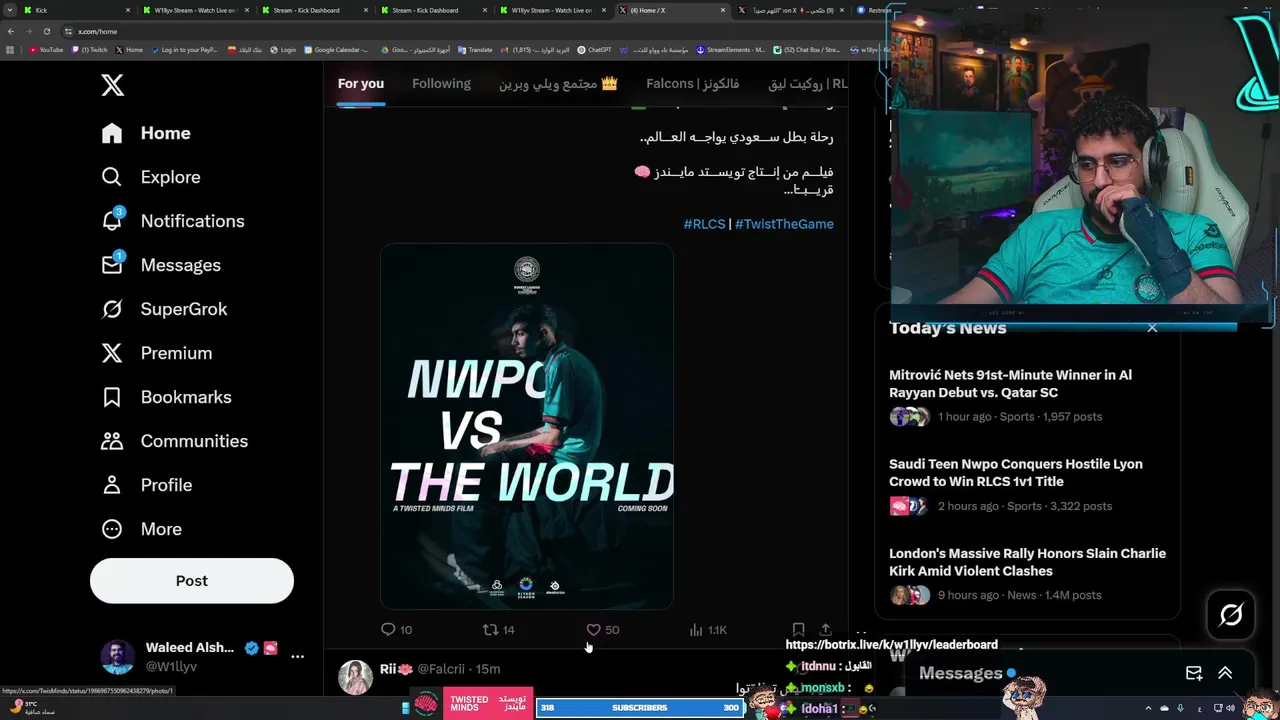1280x720 pixels.
Task: View analytics for the post with 1.1K views
Action: click(x=708, y=630)
